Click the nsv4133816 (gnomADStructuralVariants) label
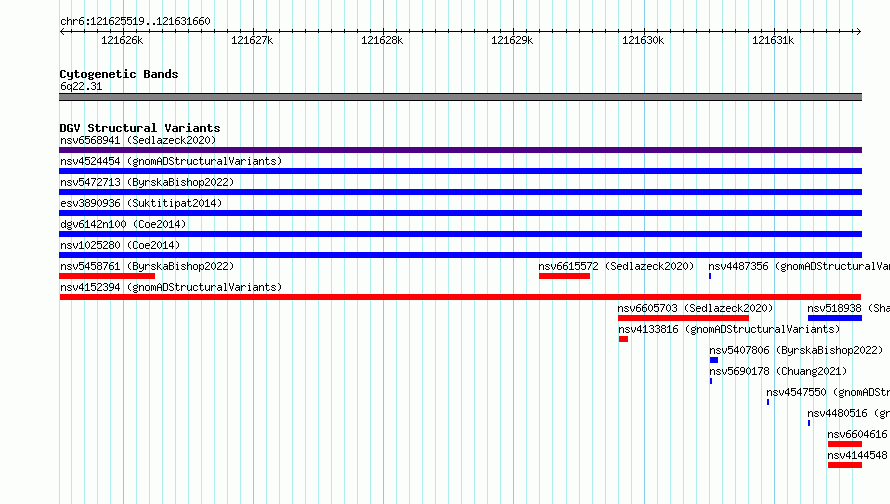The width and height of the screenshot is (890, 504). coord(729,329)
